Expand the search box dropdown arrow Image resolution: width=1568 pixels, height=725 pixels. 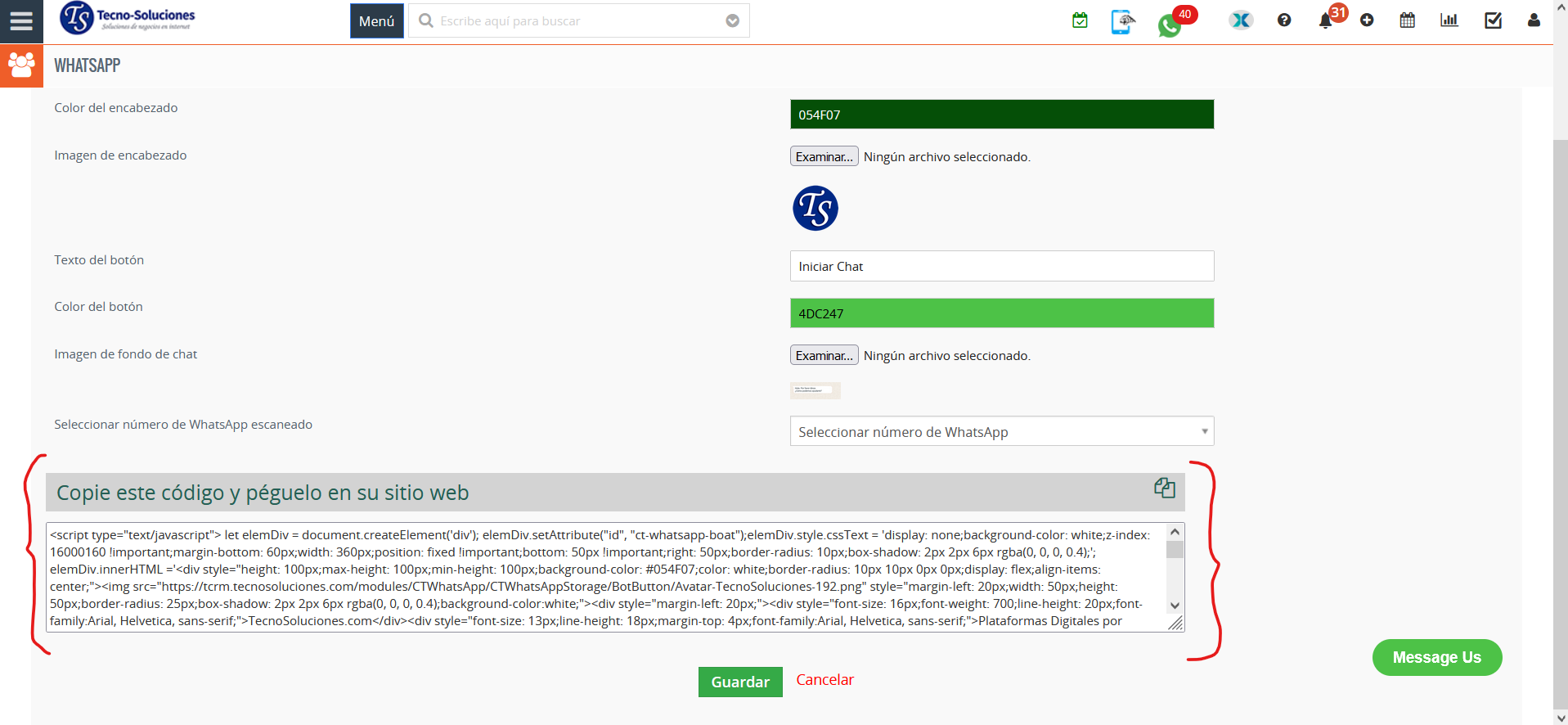732,21
